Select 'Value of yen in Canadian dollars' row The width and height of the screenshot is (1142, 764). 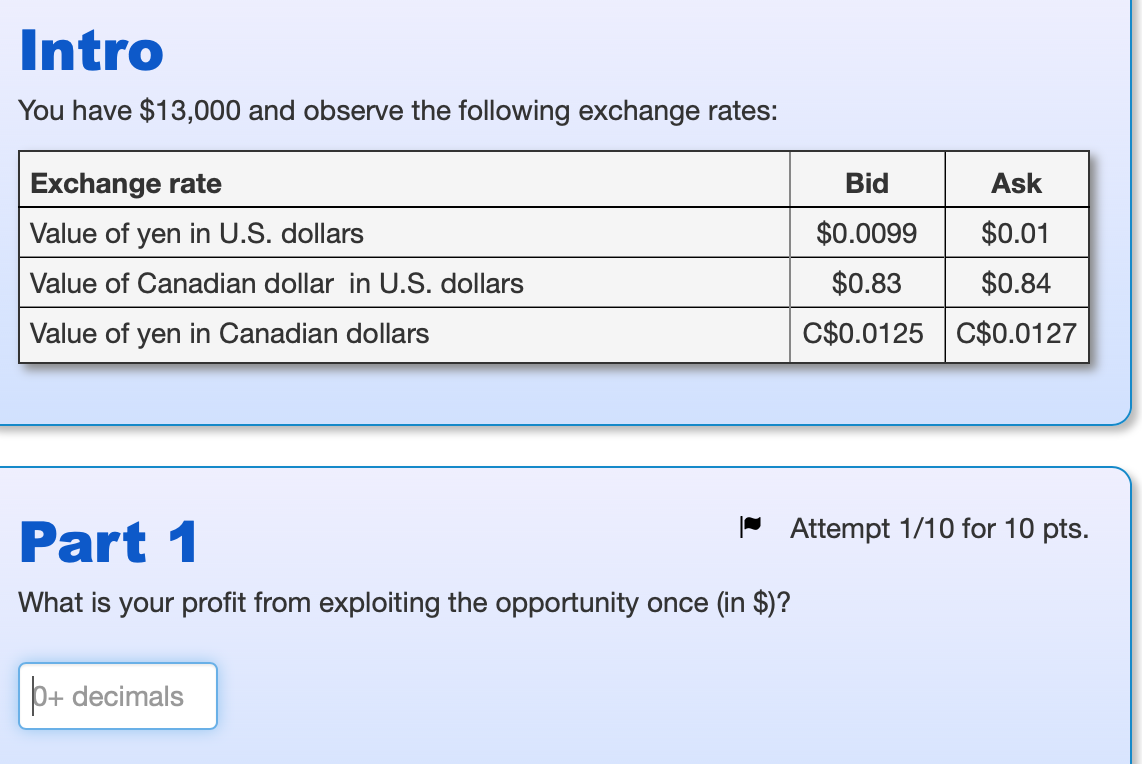click(x=554, y=334)
